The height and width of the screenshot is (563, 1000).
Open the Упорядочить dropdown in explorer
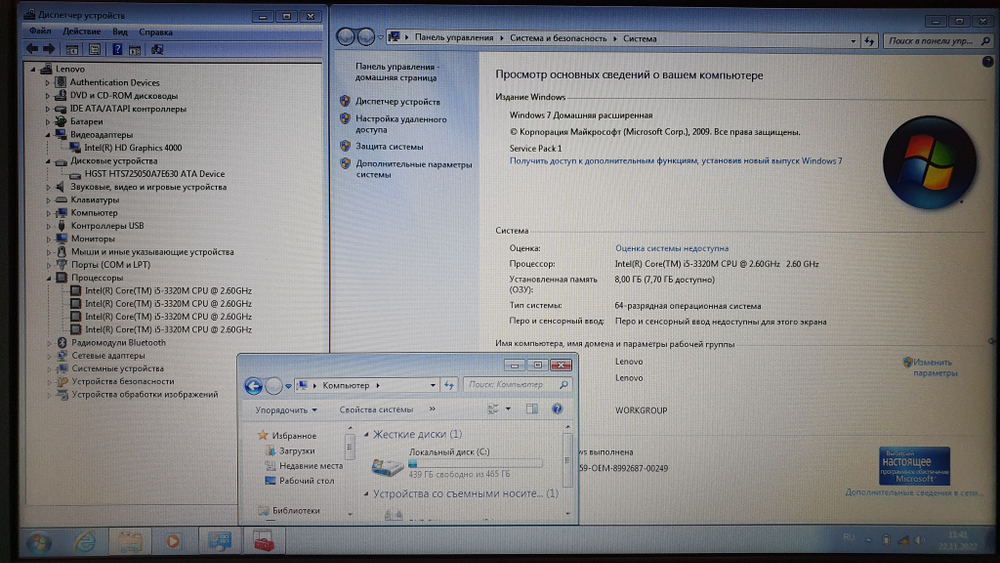click(286, 410)
